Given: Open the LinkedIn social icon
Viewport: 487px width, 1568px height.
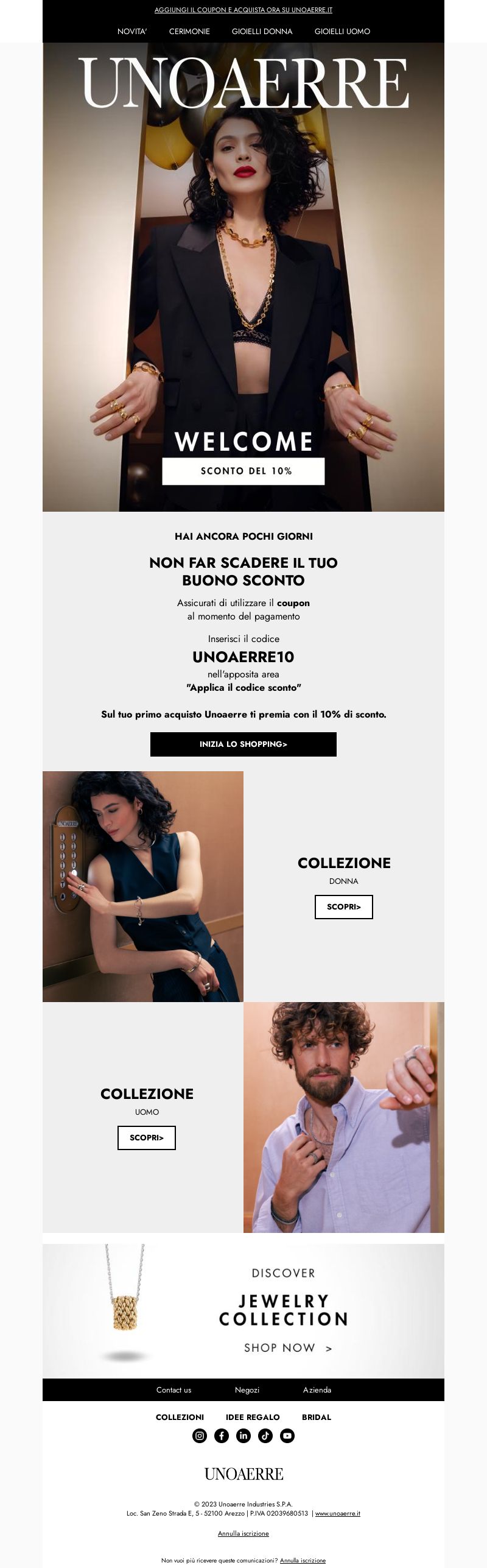Looking at the screenshot, I should (x=243, y=1436).
